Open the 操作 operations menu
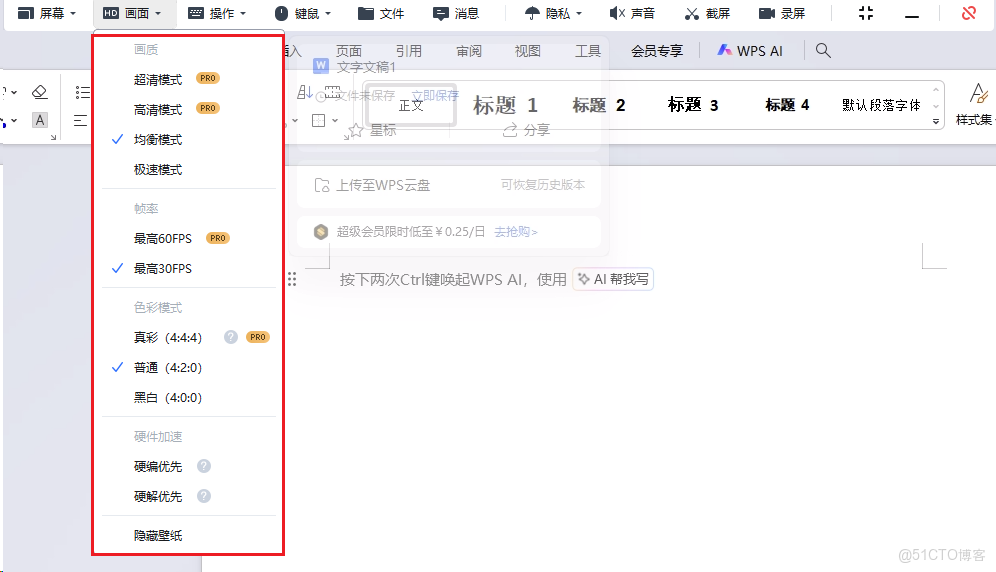 [217, 13]
